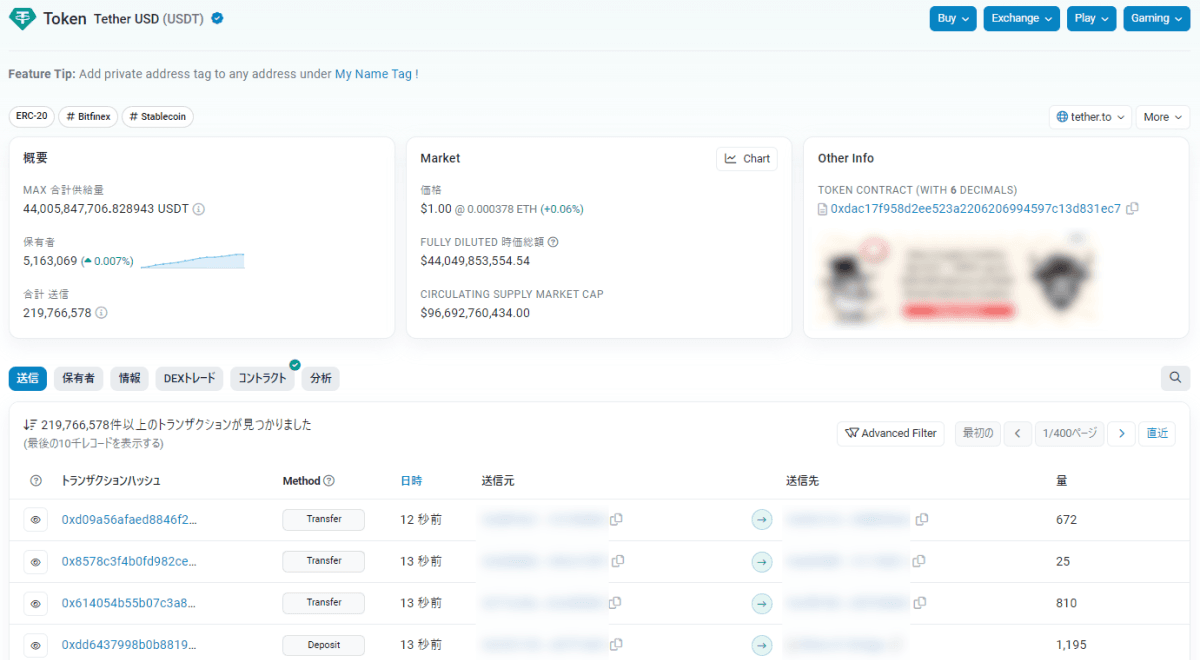Open the DEXトレード tab
The height and width of the screenshot is (660, 1200).
[189, 378]
